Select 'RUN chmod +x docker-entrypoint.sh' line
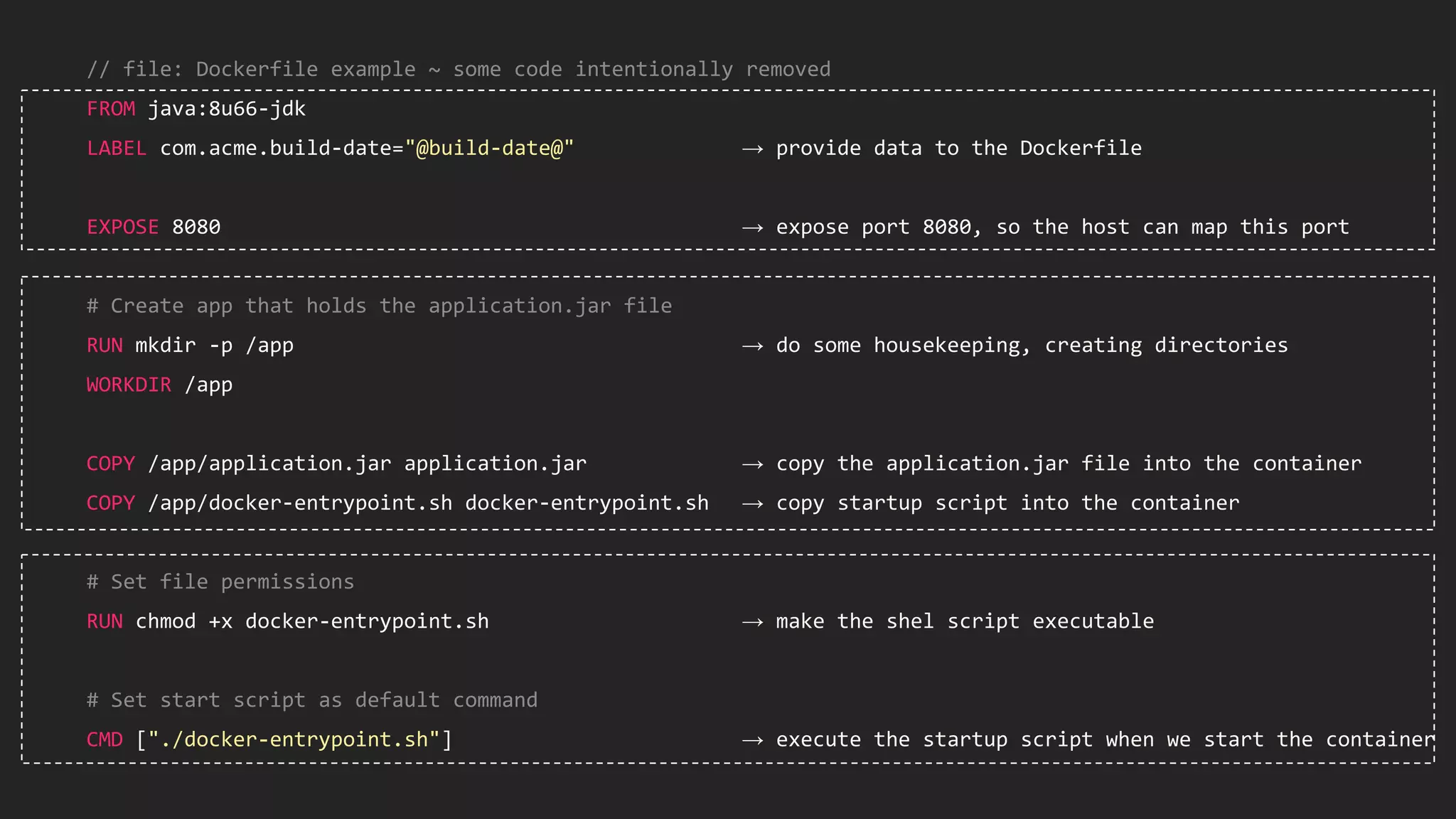Image resolution: width=1456 pixels, height=819 pixels. [x=288, y=621]
